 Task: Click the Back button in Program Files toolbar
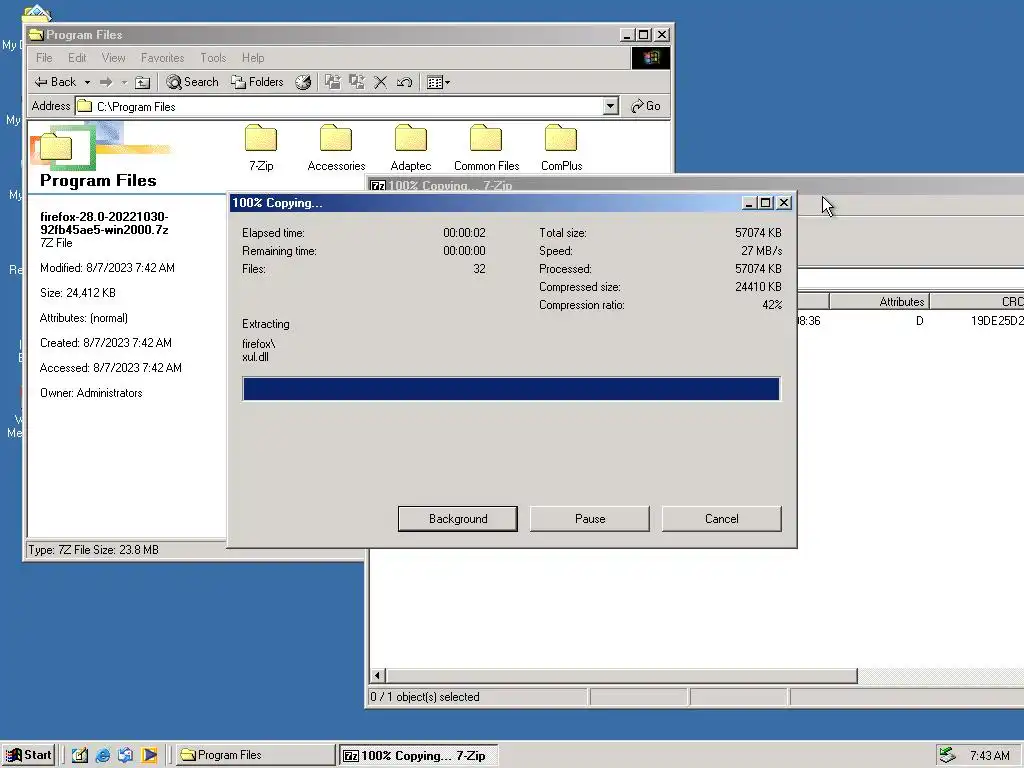pos(56,82)
